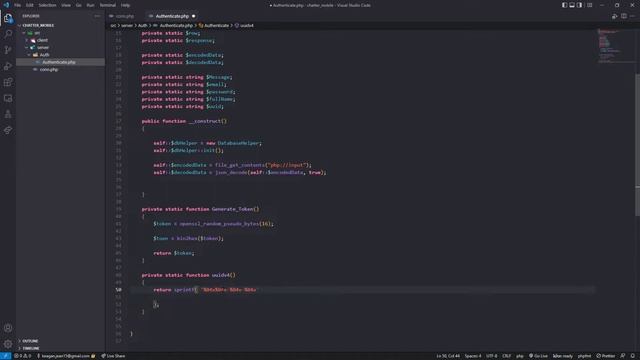This screenshot has width=640, height=360.
Task: Open the Remote Explorer activity bar icon
Action: [8, 98]
